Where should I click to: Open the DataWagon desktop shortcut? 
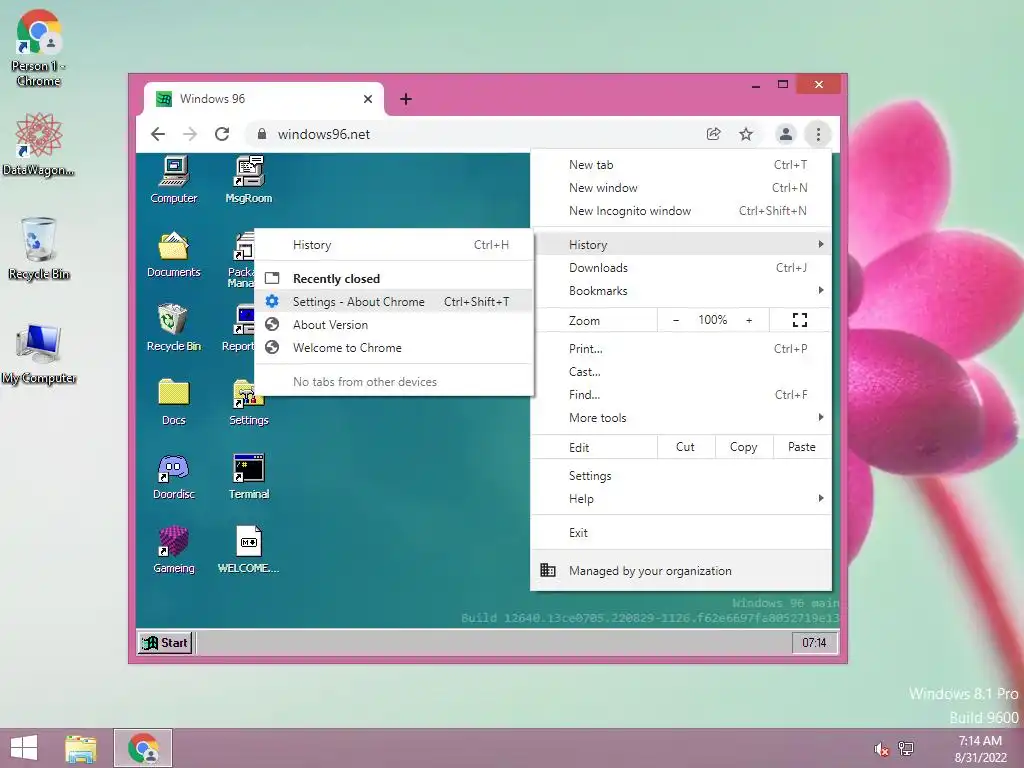click(39, 144)
